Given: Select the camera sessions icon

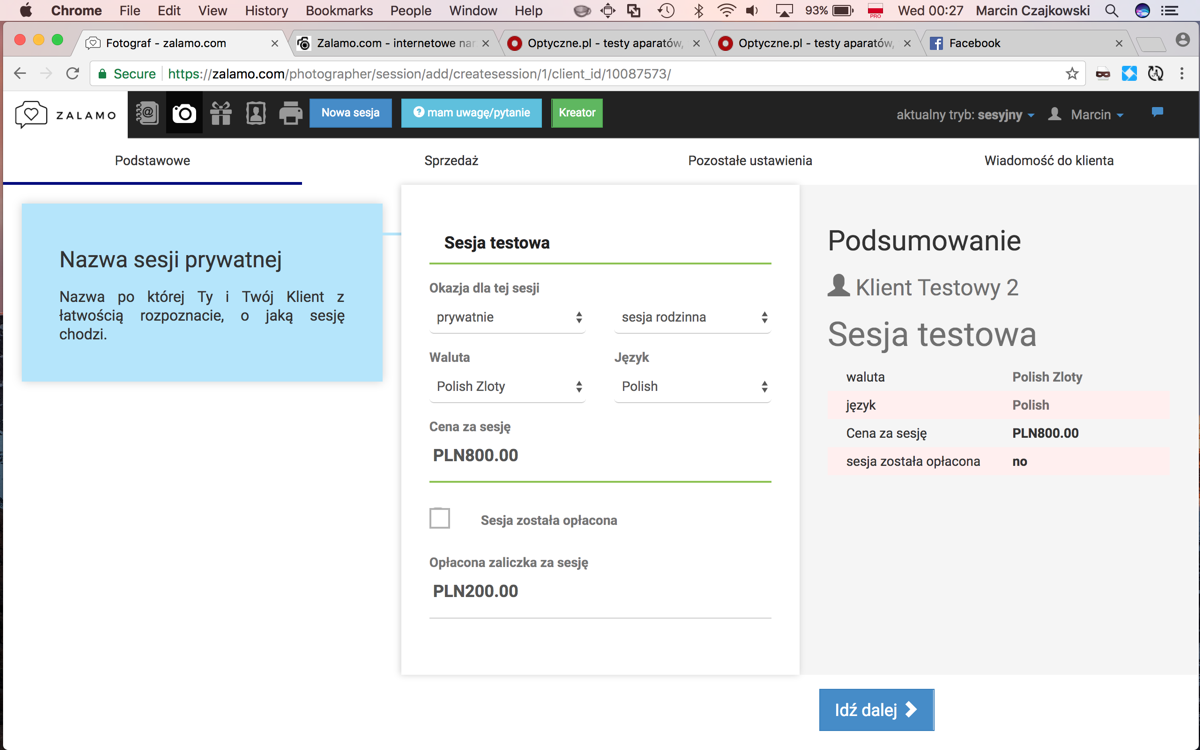Looking at the screenshot, I should pyautogui.click(x=184, y=114).
